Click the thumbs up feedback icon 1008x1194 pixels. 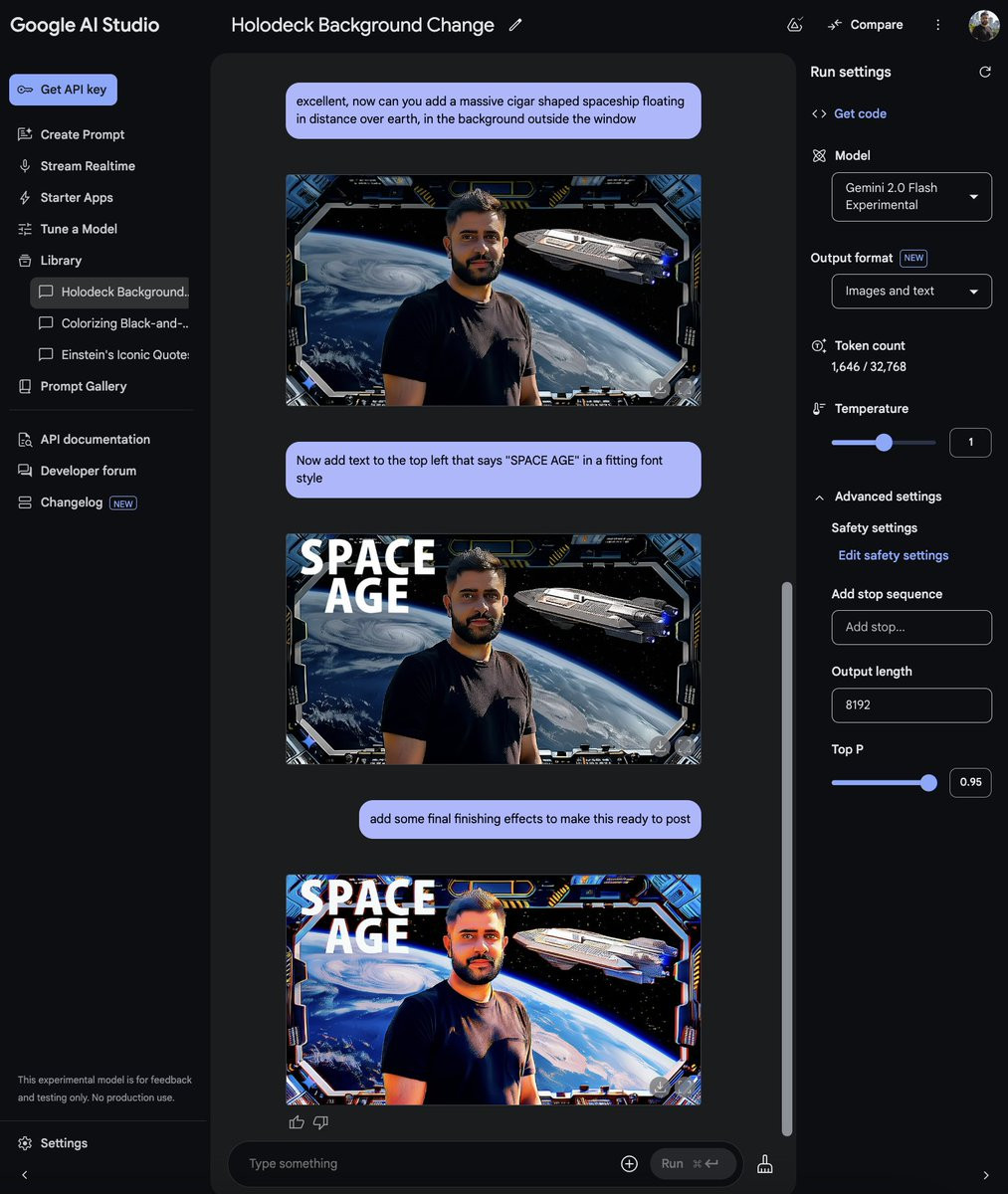[x=297, y=1122]
